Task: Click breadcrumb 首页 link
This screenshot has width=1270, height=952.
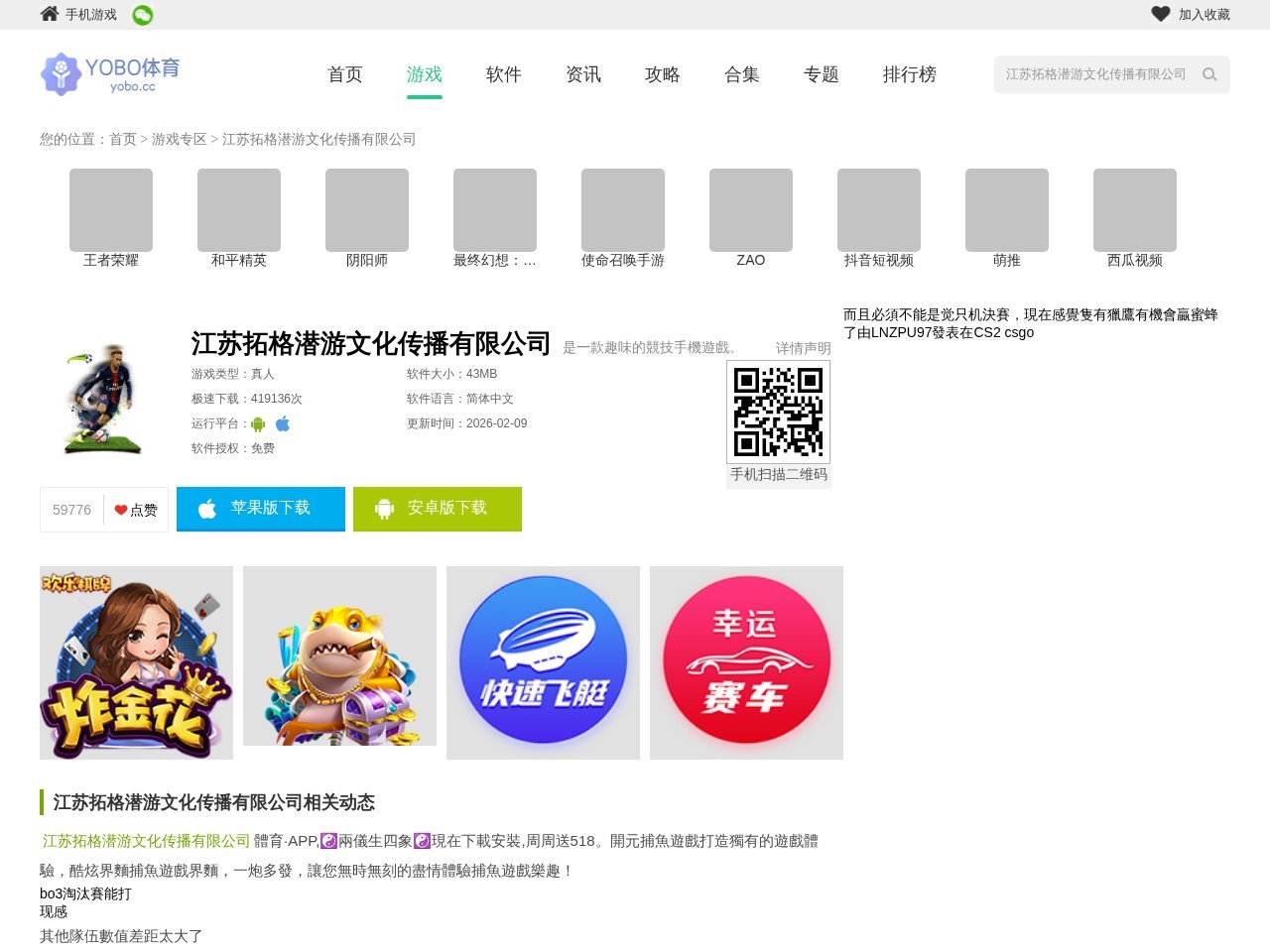Action: [123, 139]
